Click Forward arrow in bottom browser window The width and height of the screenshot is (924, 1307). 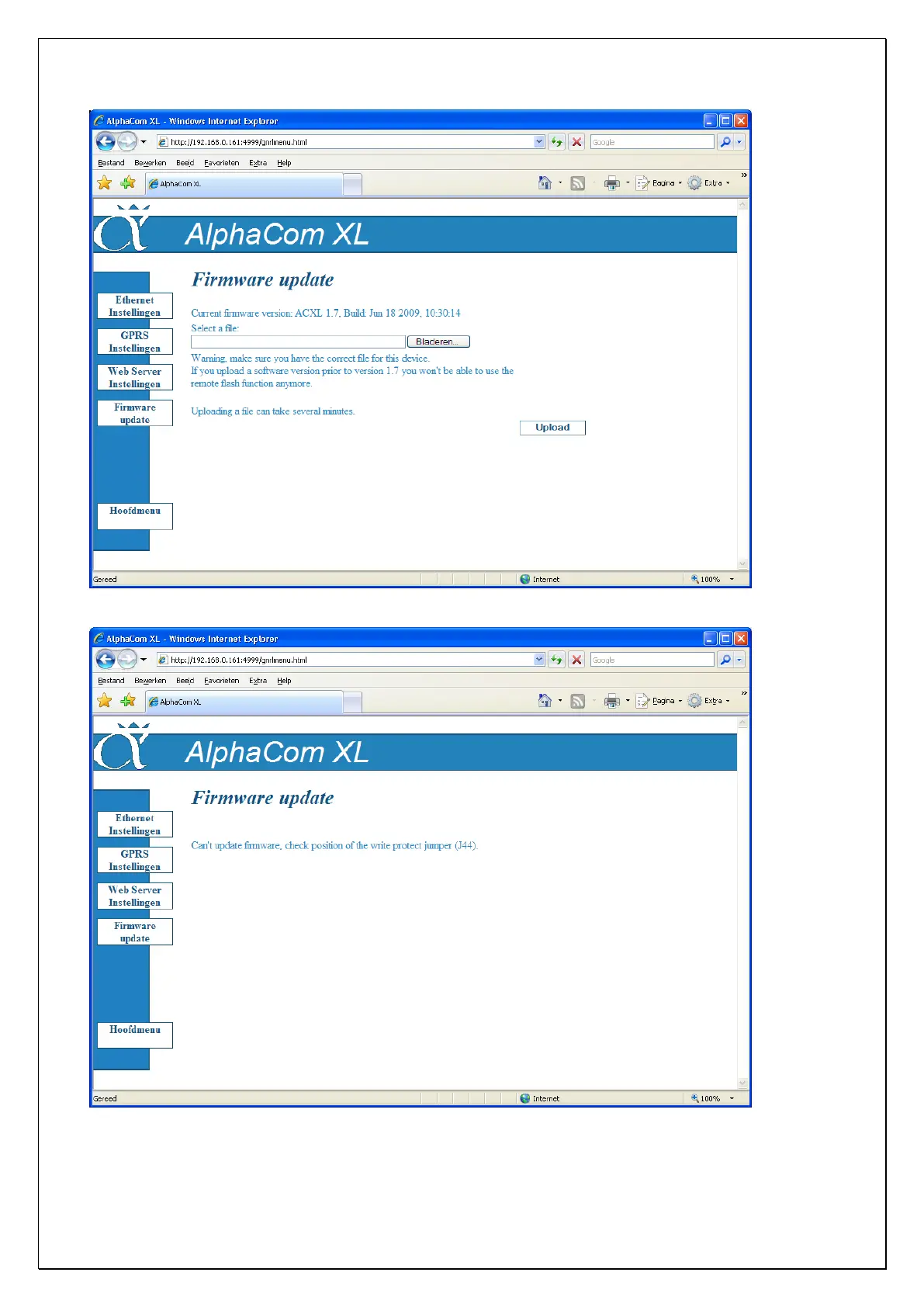(x=126, y=659)
